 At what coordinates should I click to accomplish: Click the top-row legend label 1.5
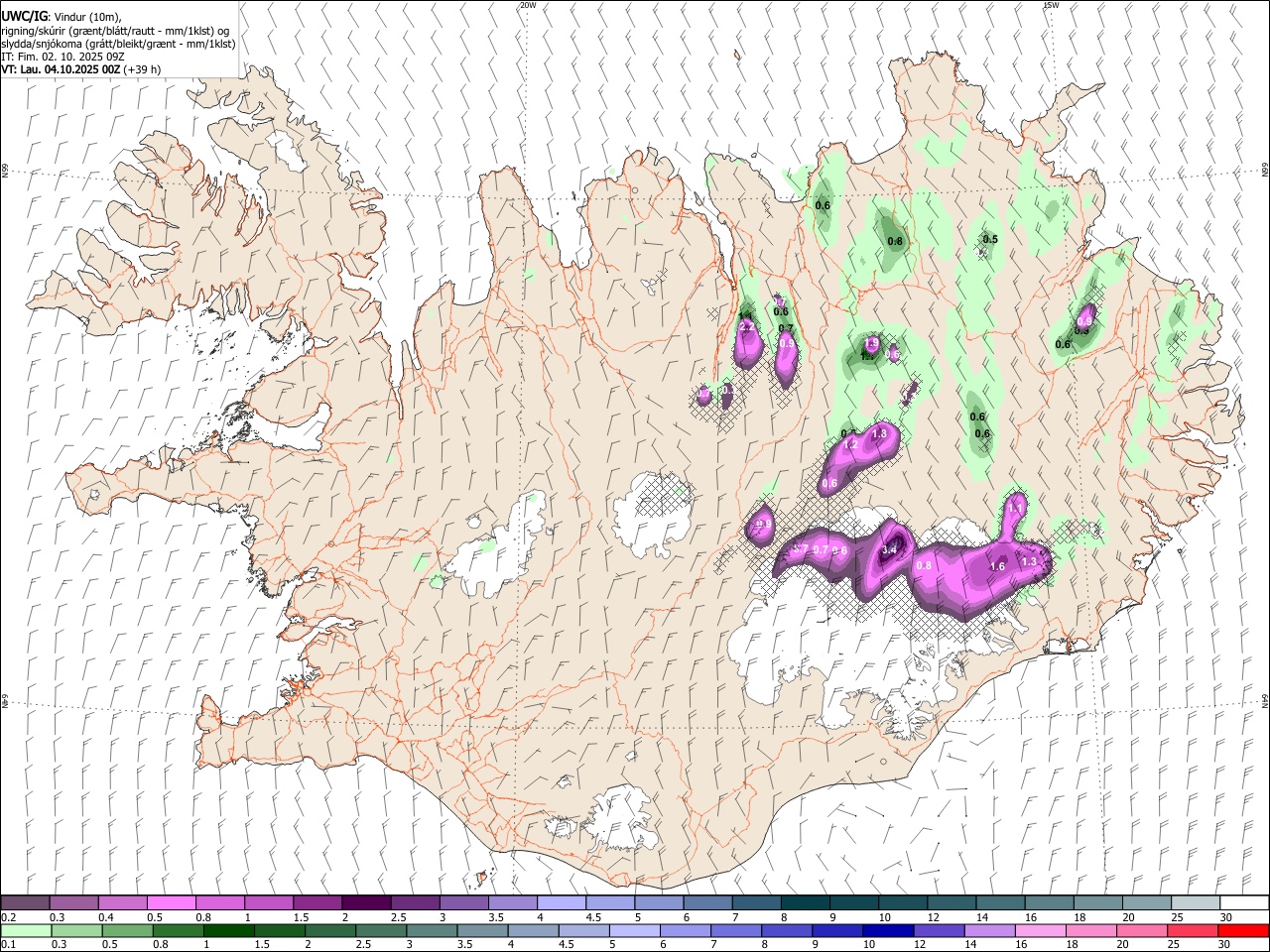click(x=301, y=917)
